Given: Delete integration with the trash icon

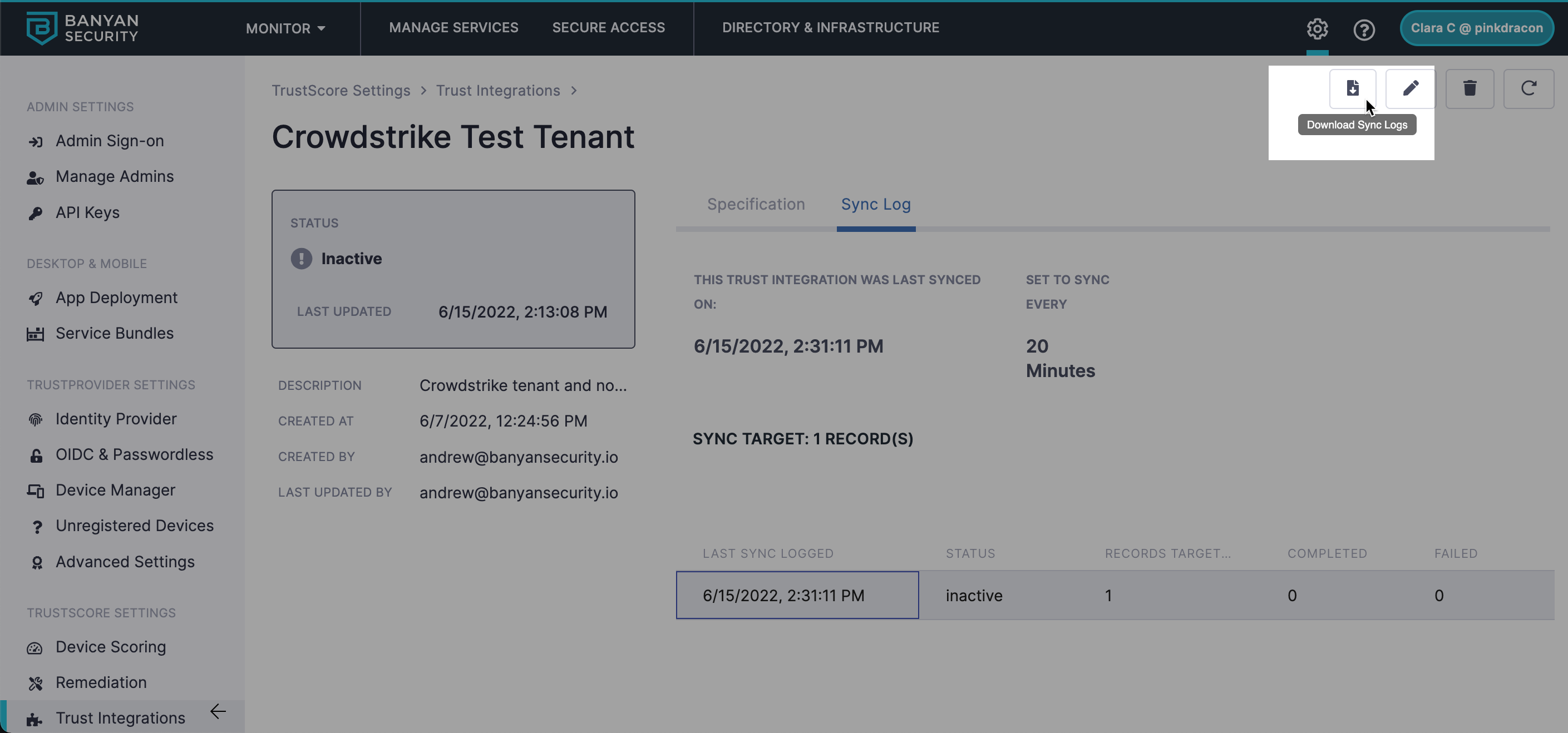Looking at the screenshot, I should 1469,89.
